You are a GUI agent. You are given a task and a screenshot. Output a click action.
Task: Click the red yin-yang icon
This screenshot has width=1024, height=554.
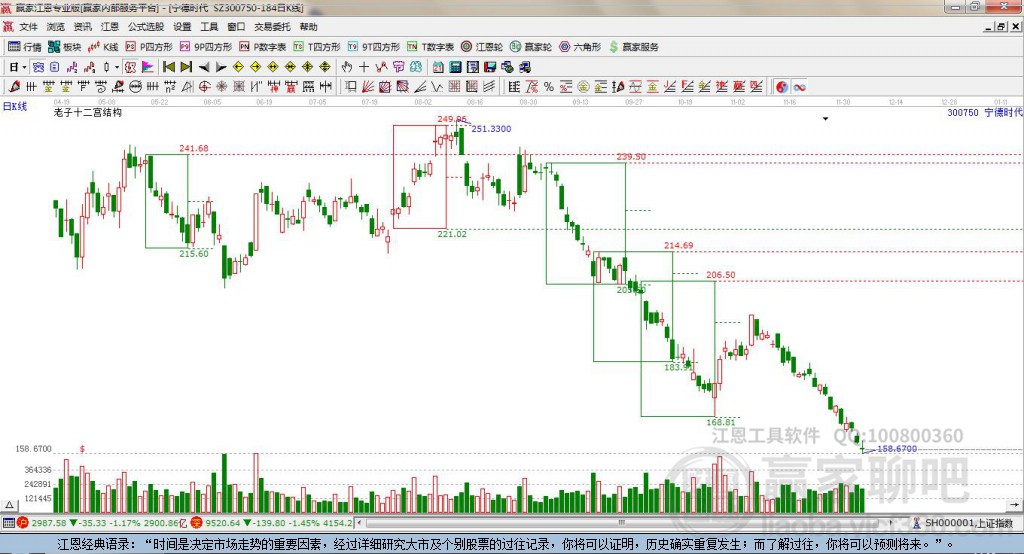point(782,86)
